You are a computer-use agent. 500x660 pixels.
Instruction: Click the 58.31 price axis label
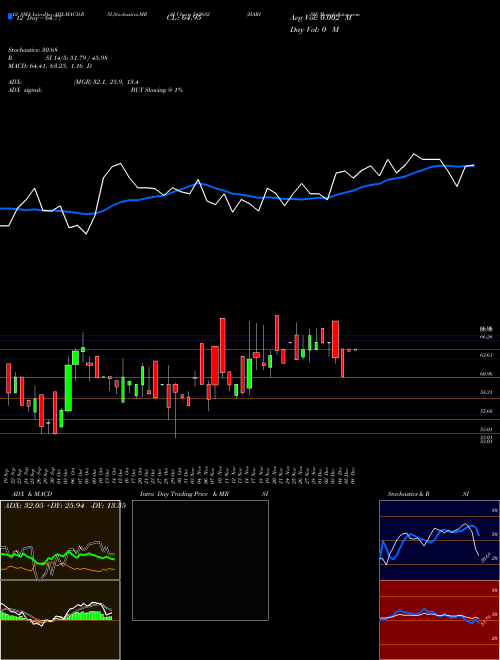click(486, 392)
